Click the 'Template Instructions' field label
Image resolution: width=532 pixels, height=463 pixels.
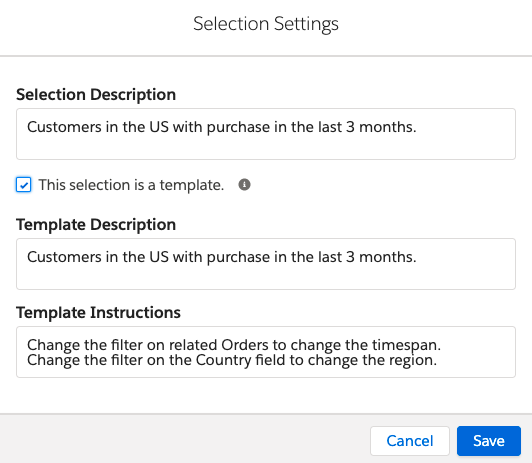pos(98,312)
